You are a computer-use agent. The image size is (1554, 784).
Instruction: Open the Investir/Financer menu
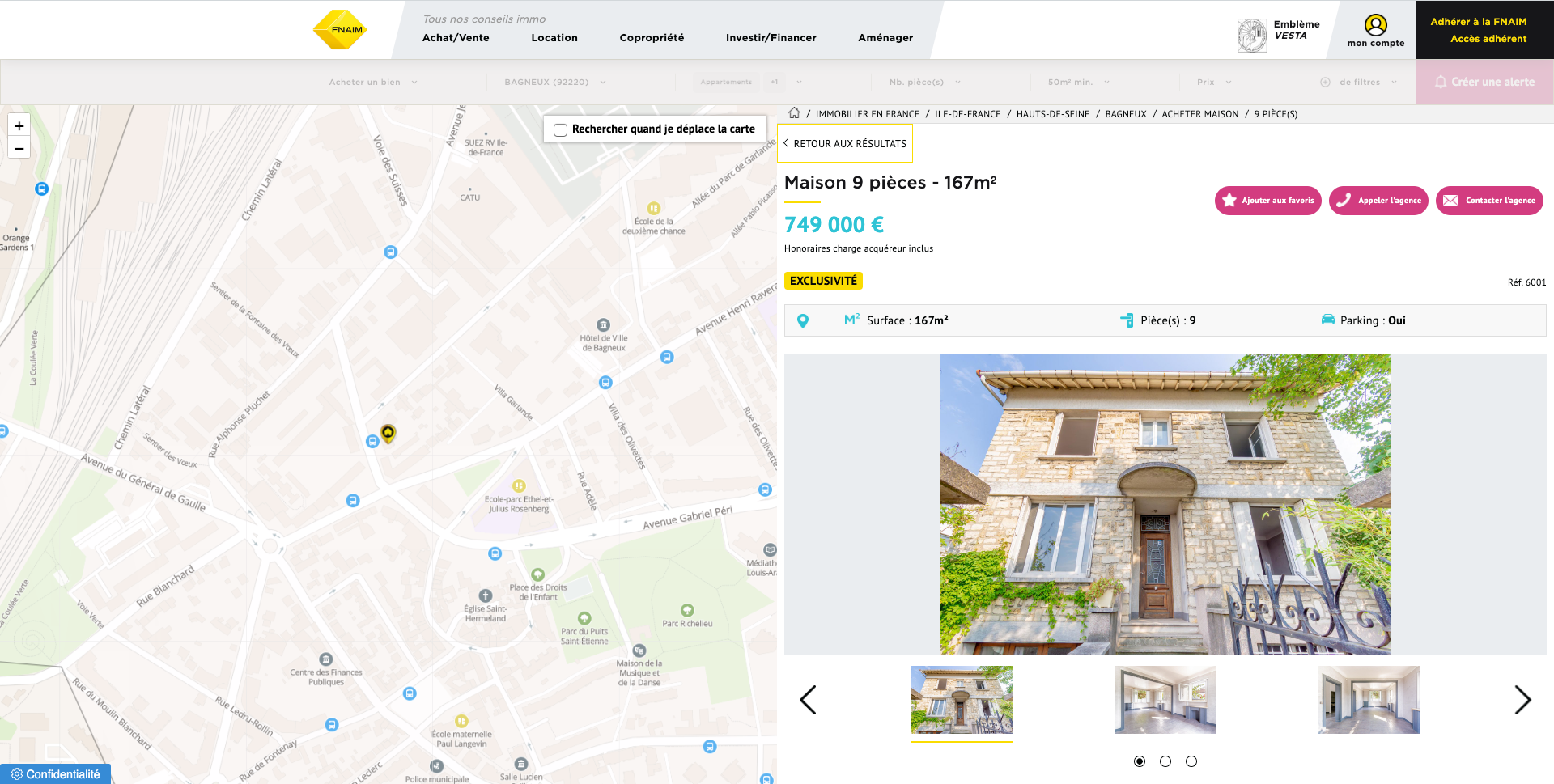click(771, 37)
